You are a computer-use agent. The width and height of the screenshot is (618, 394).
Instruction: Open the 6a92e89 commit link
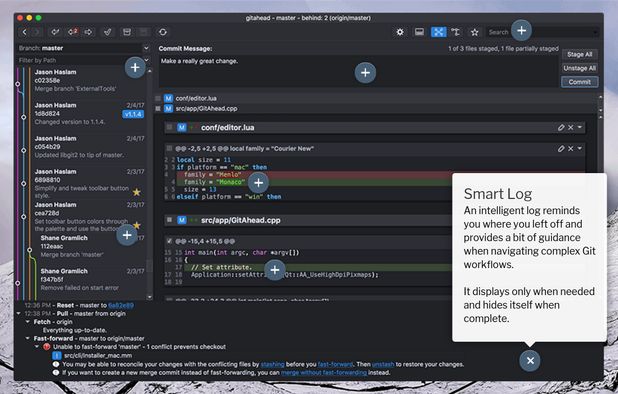pyautogui.click(x=121, y=305)
